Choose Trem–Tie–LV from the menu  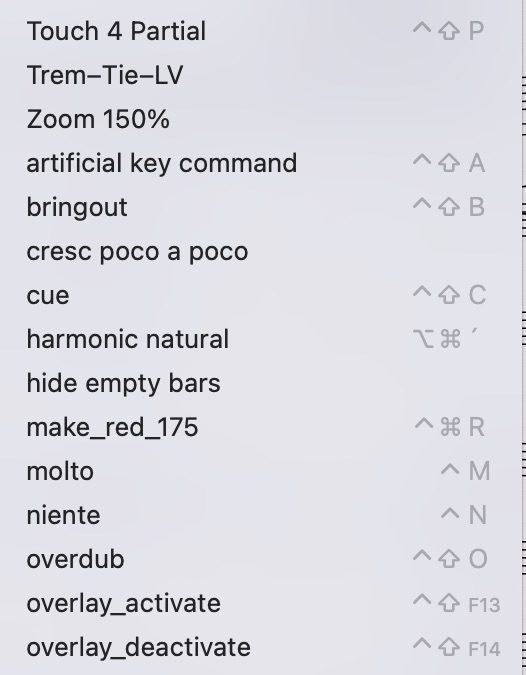coord(260,75)
